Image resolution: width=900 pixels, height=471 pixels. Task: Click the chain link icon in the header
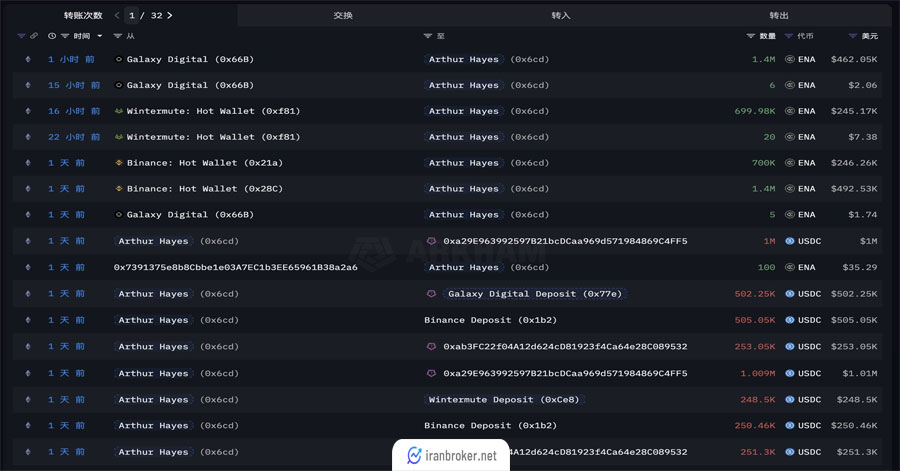[x=34, y=36]
